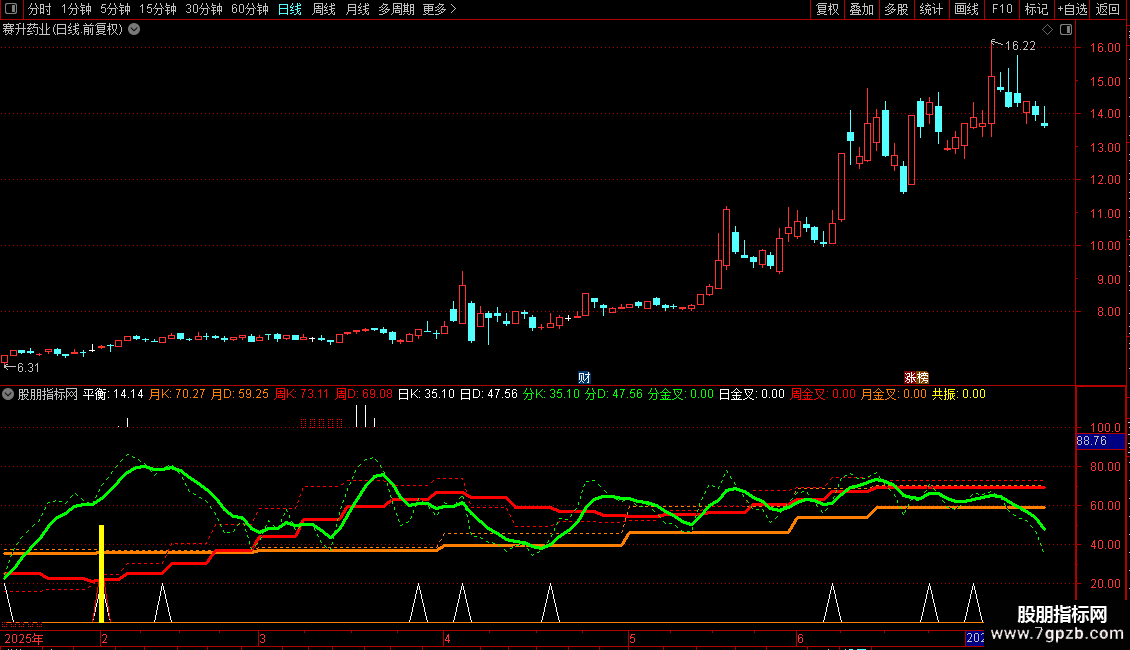This screenshot has height=650, width=1130.
Task: Toggle the side panel icon at chart top-right
Action: click(x=1066, y=30)
